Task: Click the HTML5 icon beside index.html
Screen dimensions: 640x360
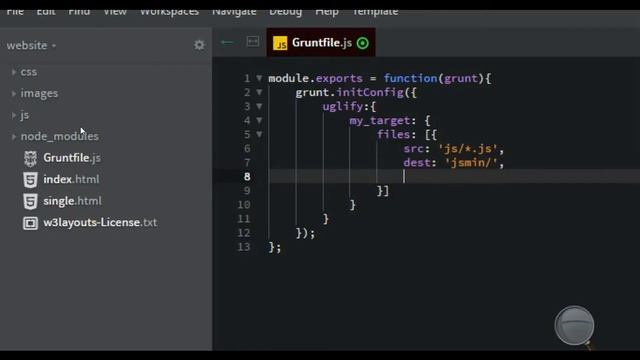Action: pos(30,180)
